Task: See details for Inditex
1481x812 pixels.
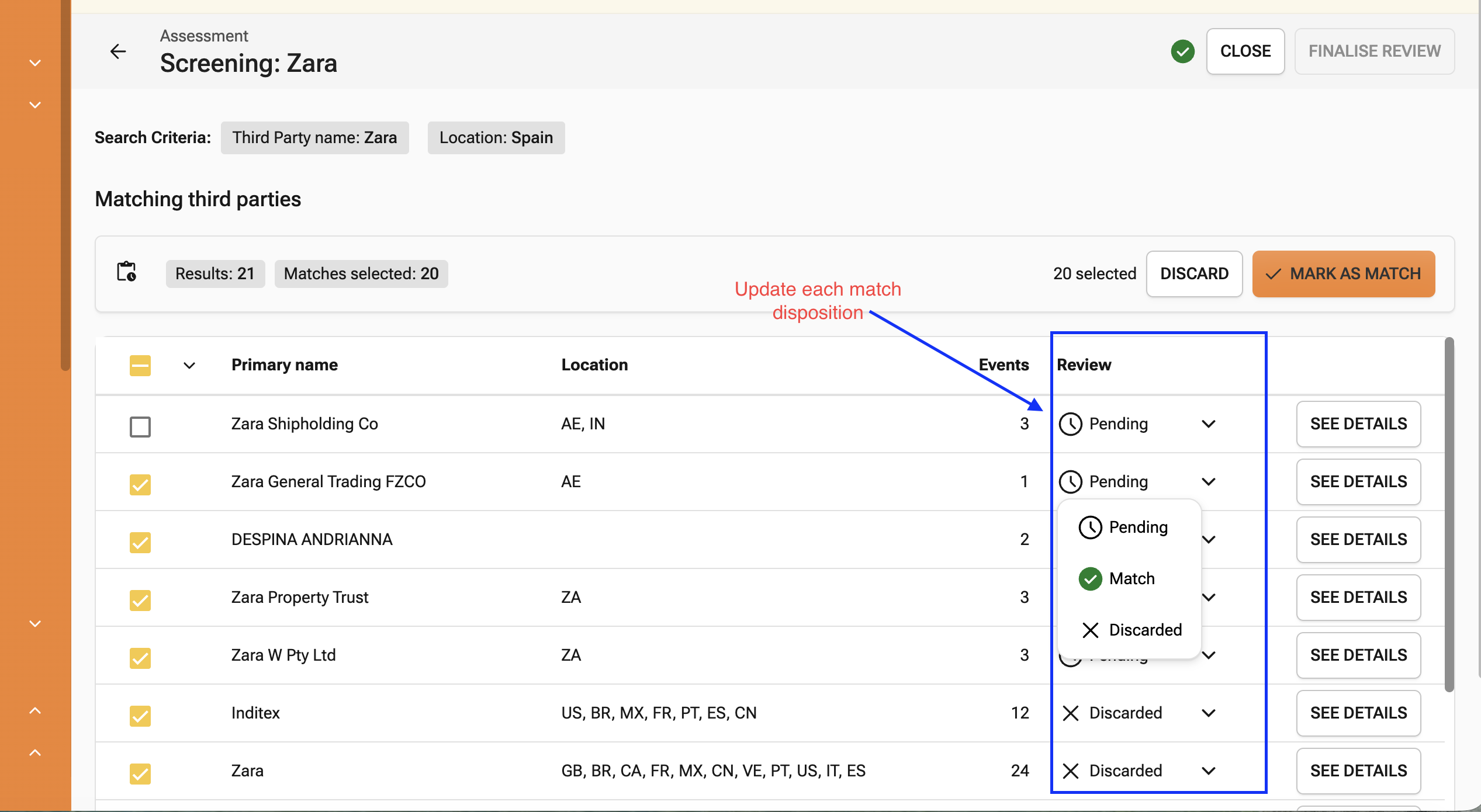Action: pos(1358,713)
